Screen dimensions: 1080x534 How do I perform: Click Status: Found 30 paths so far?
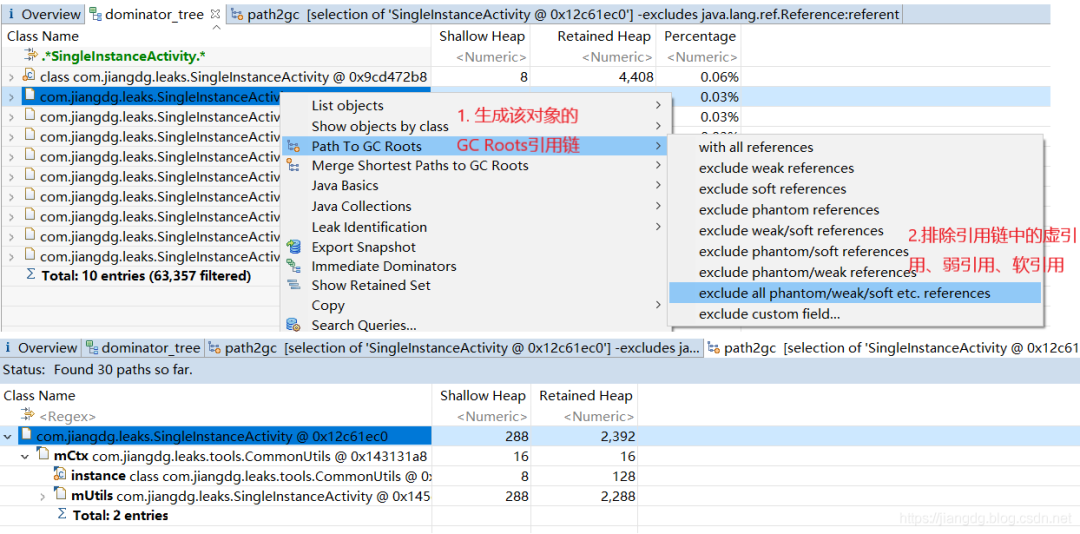98,370
